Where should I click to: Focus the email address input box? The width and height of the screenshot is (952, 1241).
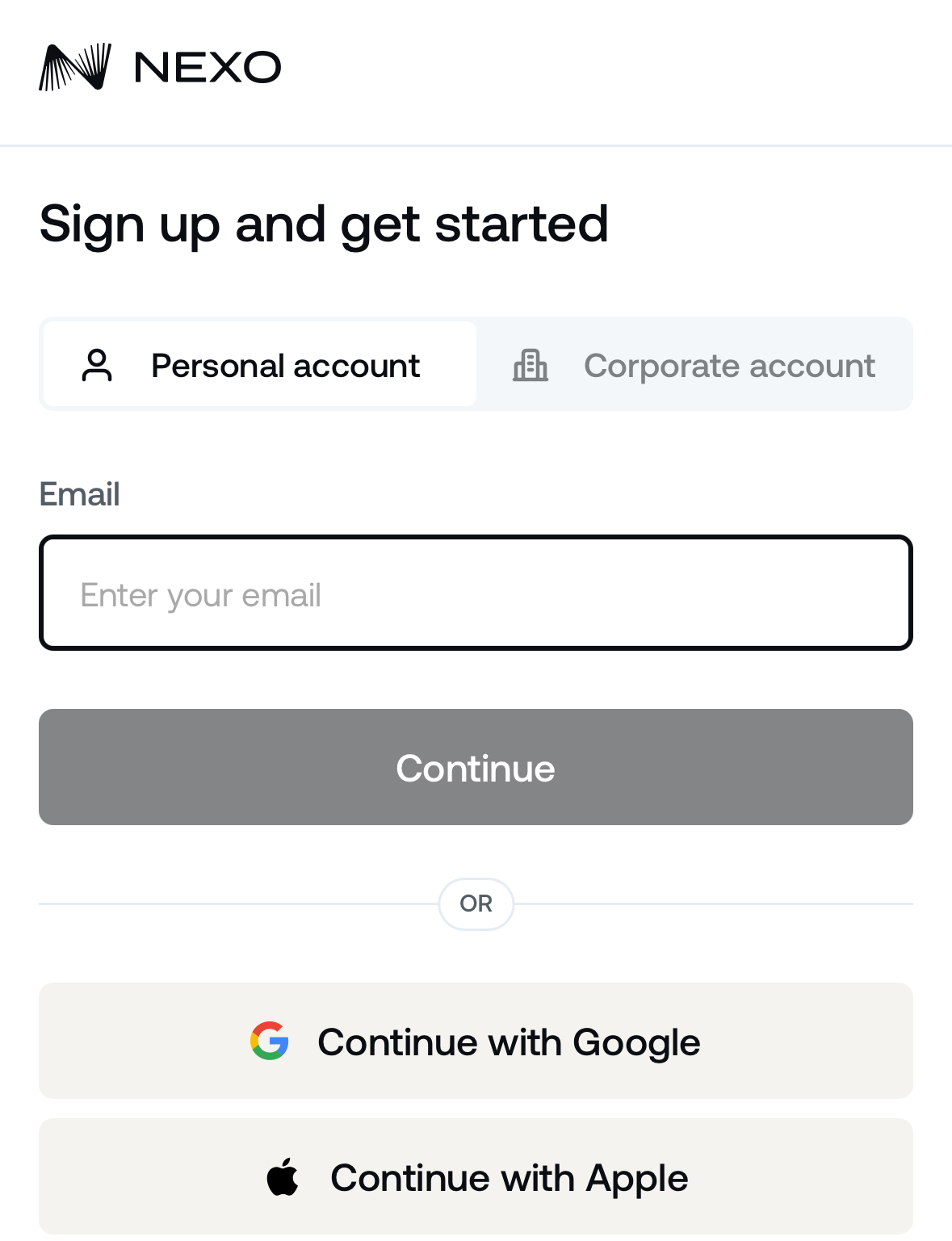476,593
